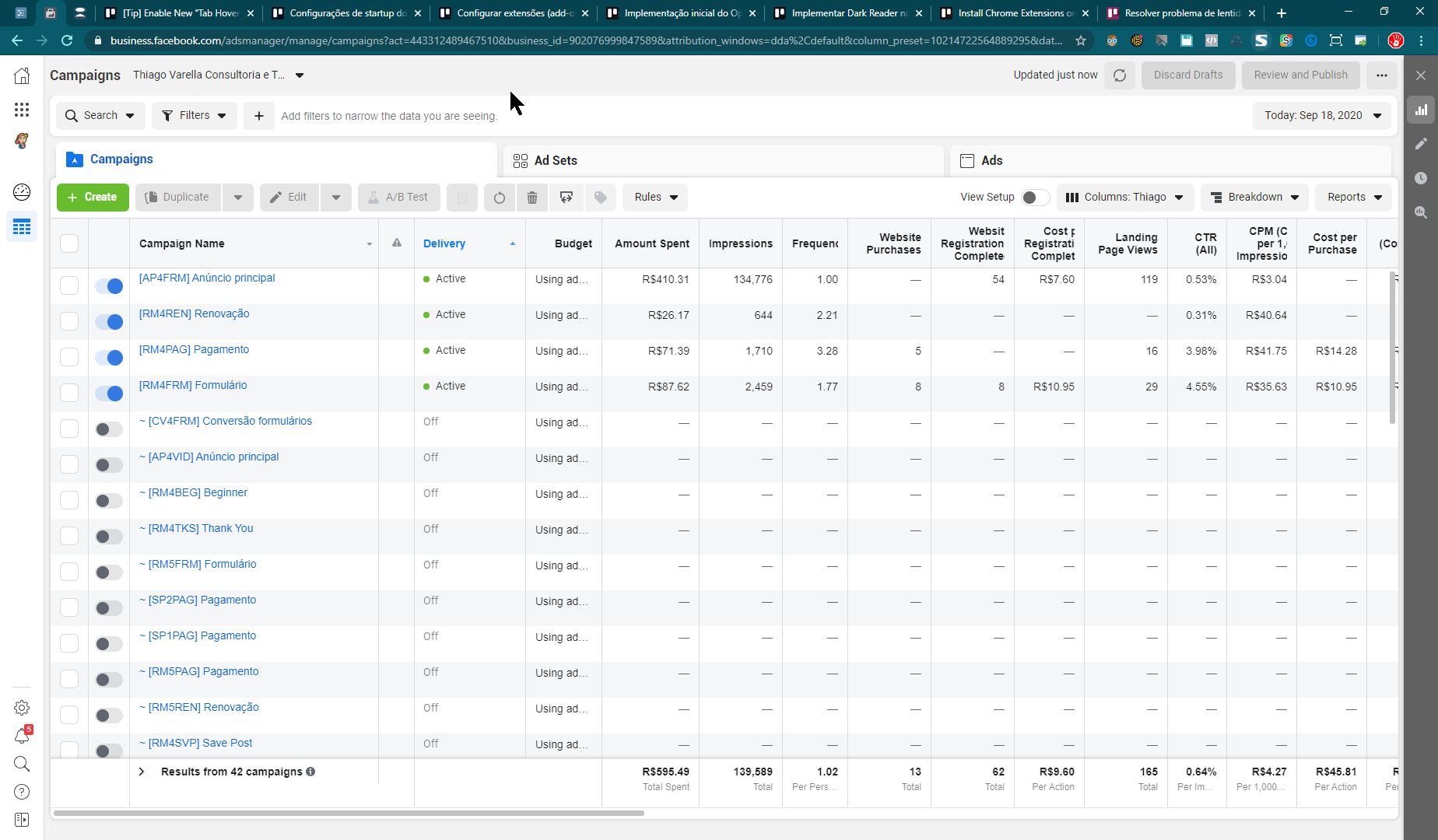Click the charts icon in right panel
The image size is (1438, 840).
click(x=1421, y=110)
